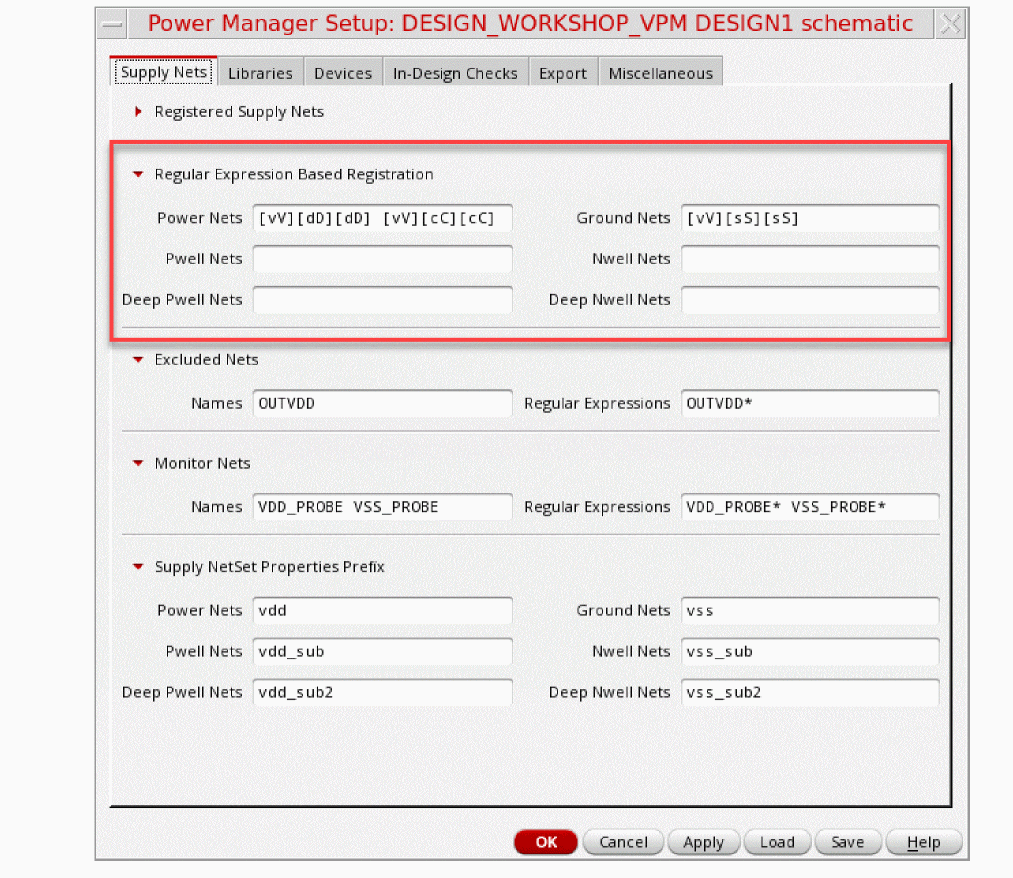Viewport: 1013px width, 878px height.
Task: Collapse the Excluded Nets section
Action: pyautogui.click(x=139, y=360)
